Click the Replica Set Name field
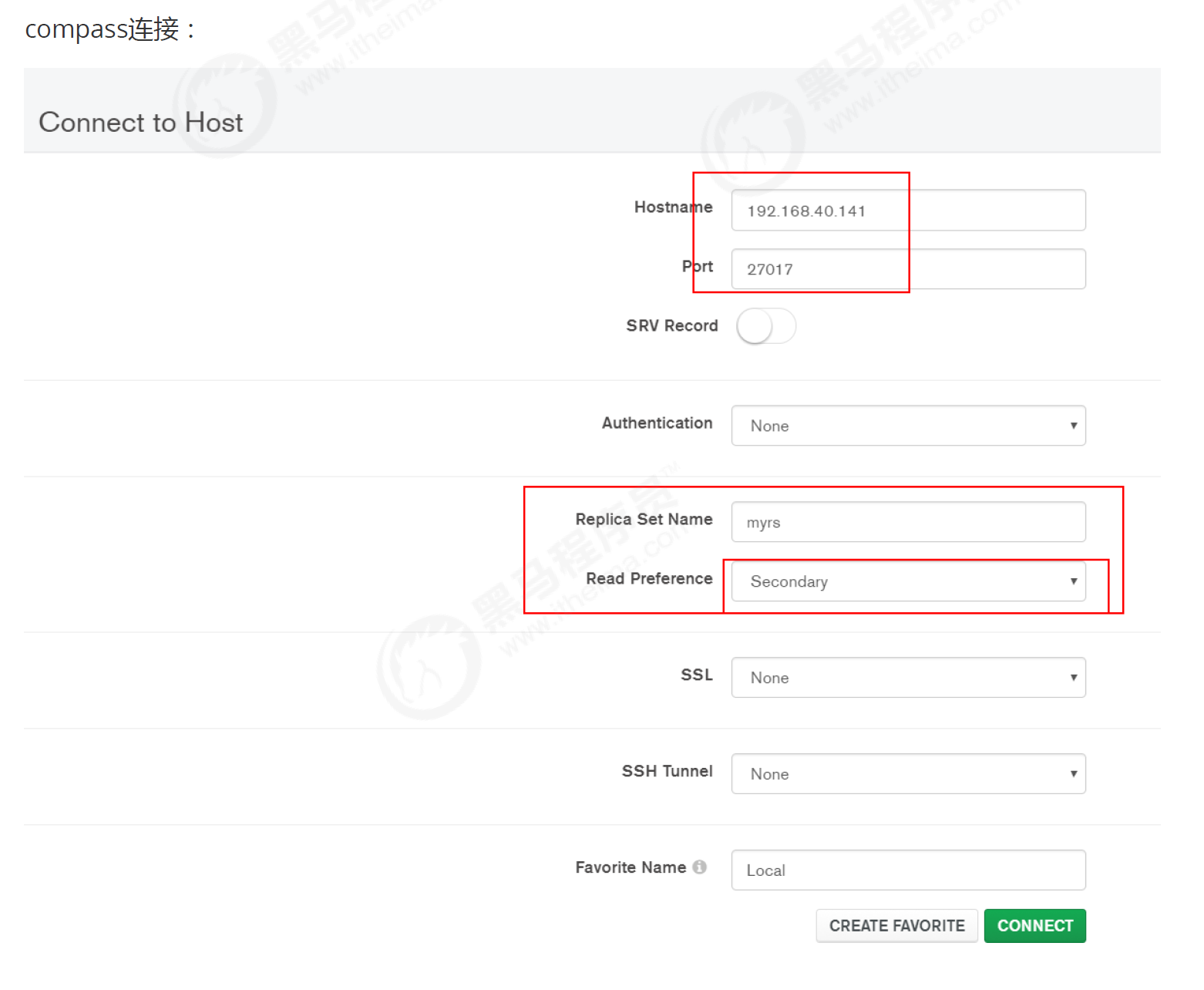Viewport: 1204px width, 990px height. 908,522
